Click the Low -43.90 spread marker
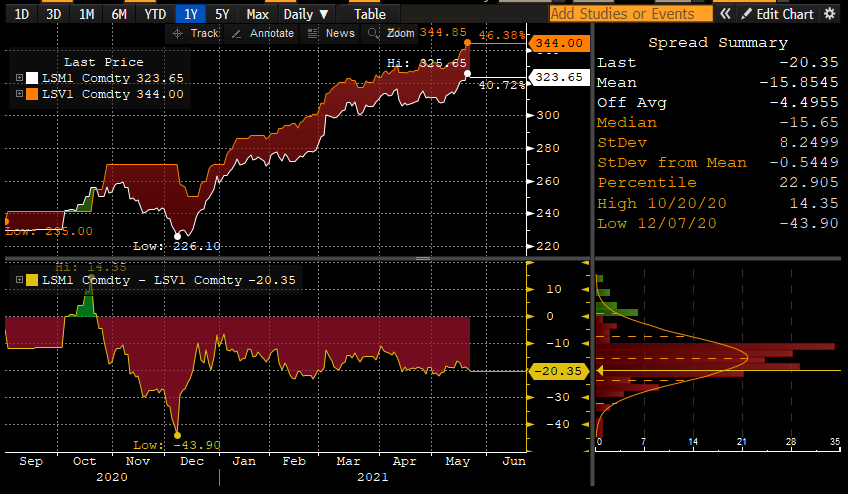Image resolution: width=848 pixels, height=494 pixels. 178,435
